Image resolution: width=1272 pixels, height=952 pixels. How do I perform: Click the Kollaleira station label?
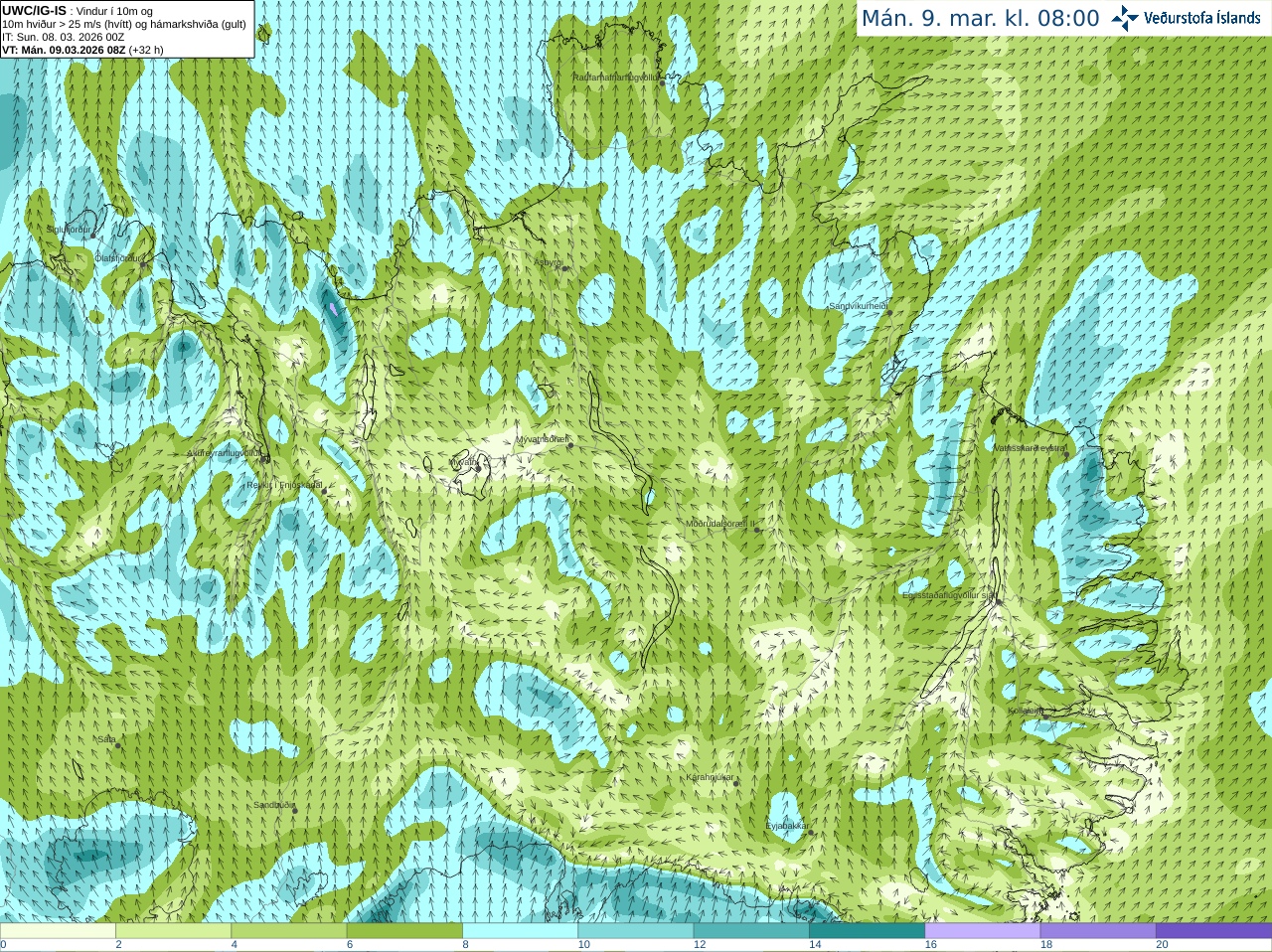click(x=1026, y=711)
